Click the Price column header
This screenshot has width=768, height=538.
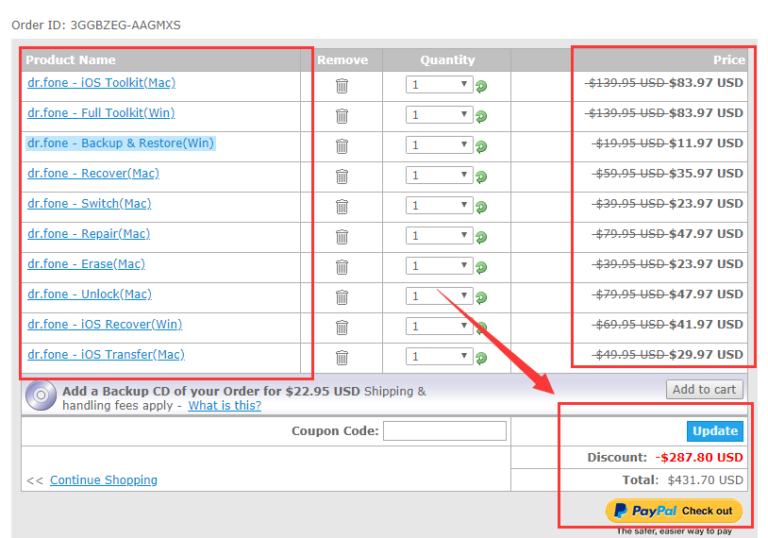(x=729, y=60)
